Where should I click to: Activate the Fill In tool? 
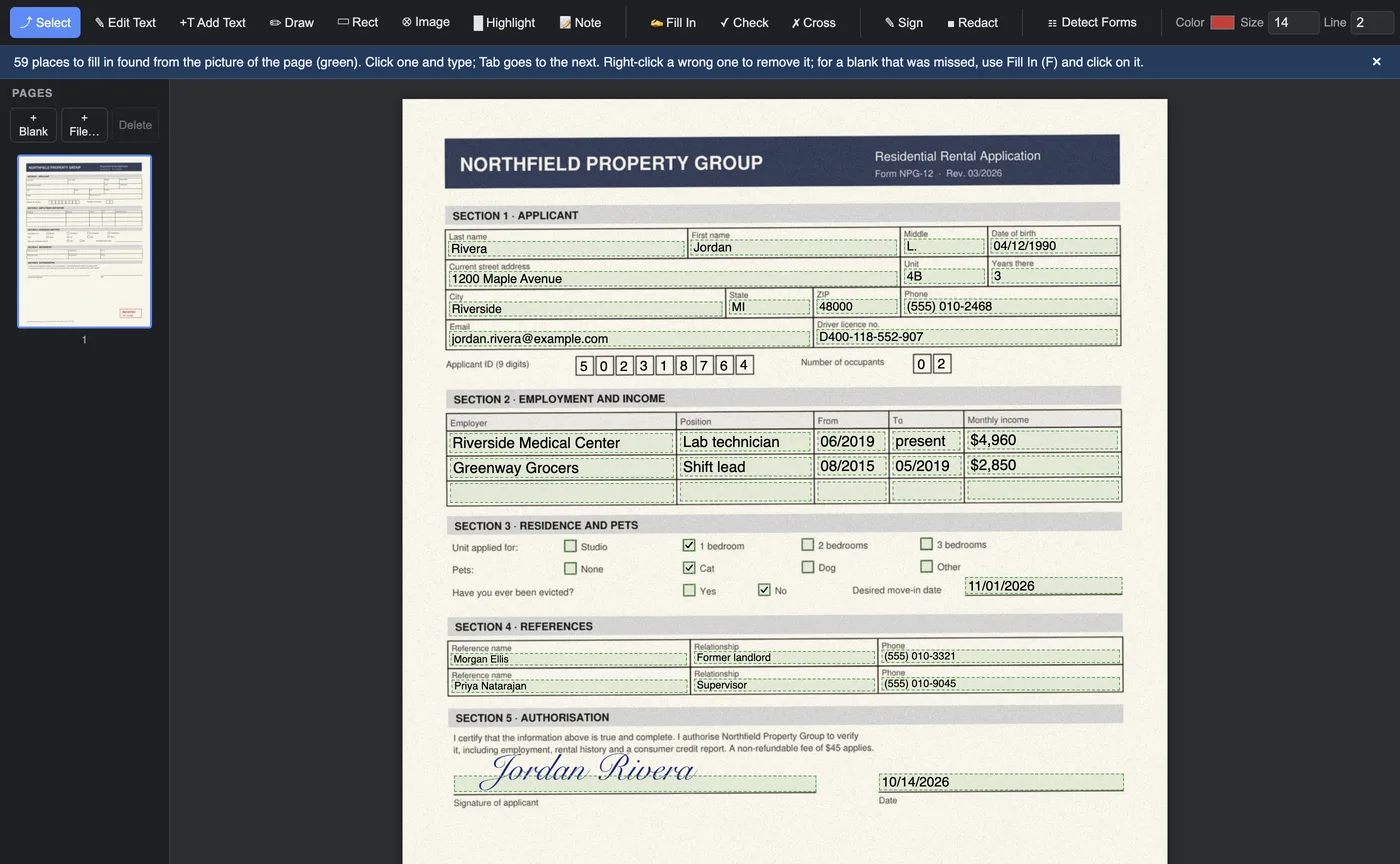[673, 22]
